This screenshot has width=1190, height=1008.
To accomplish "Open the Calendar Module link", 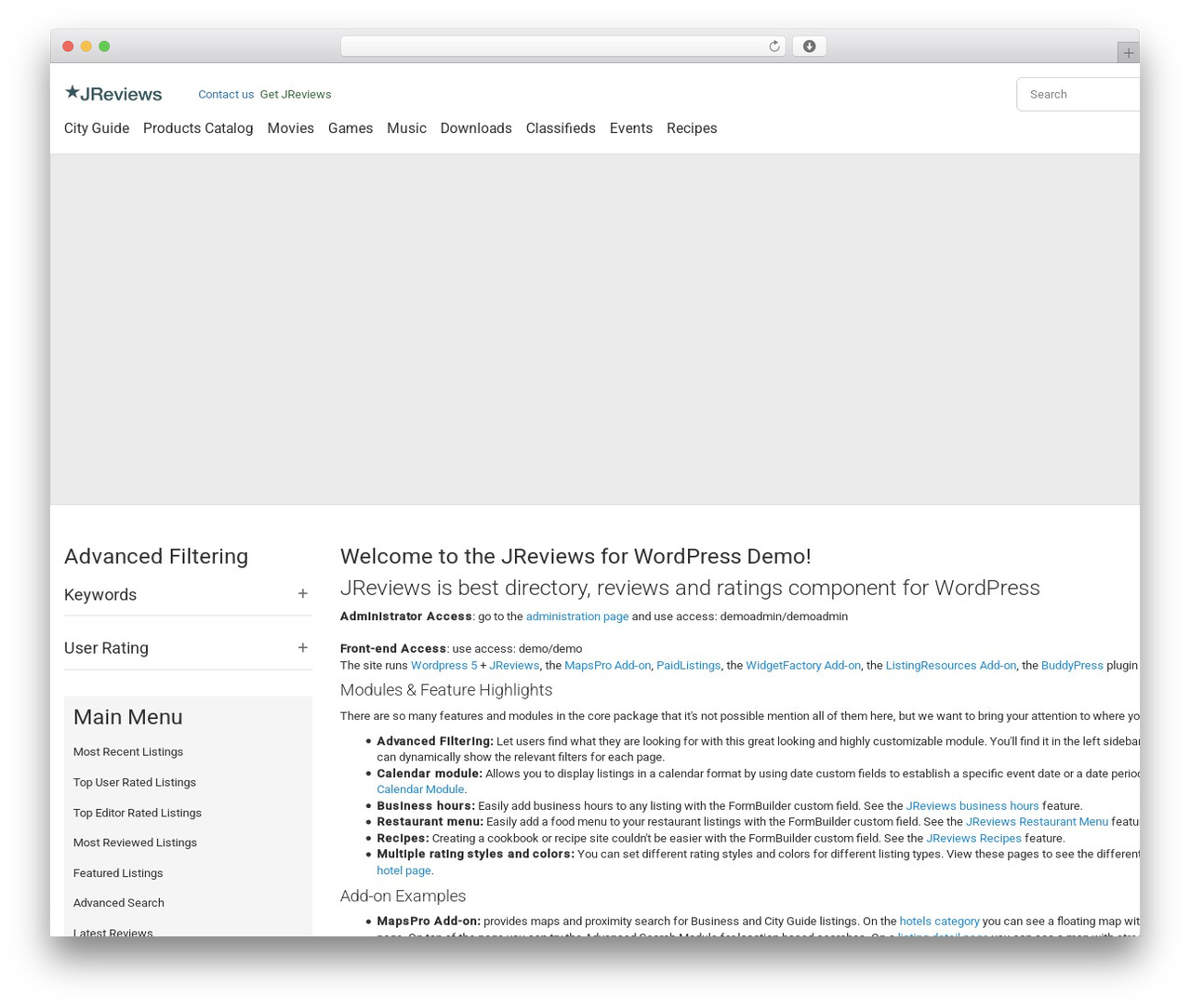I will click(420, 789).
